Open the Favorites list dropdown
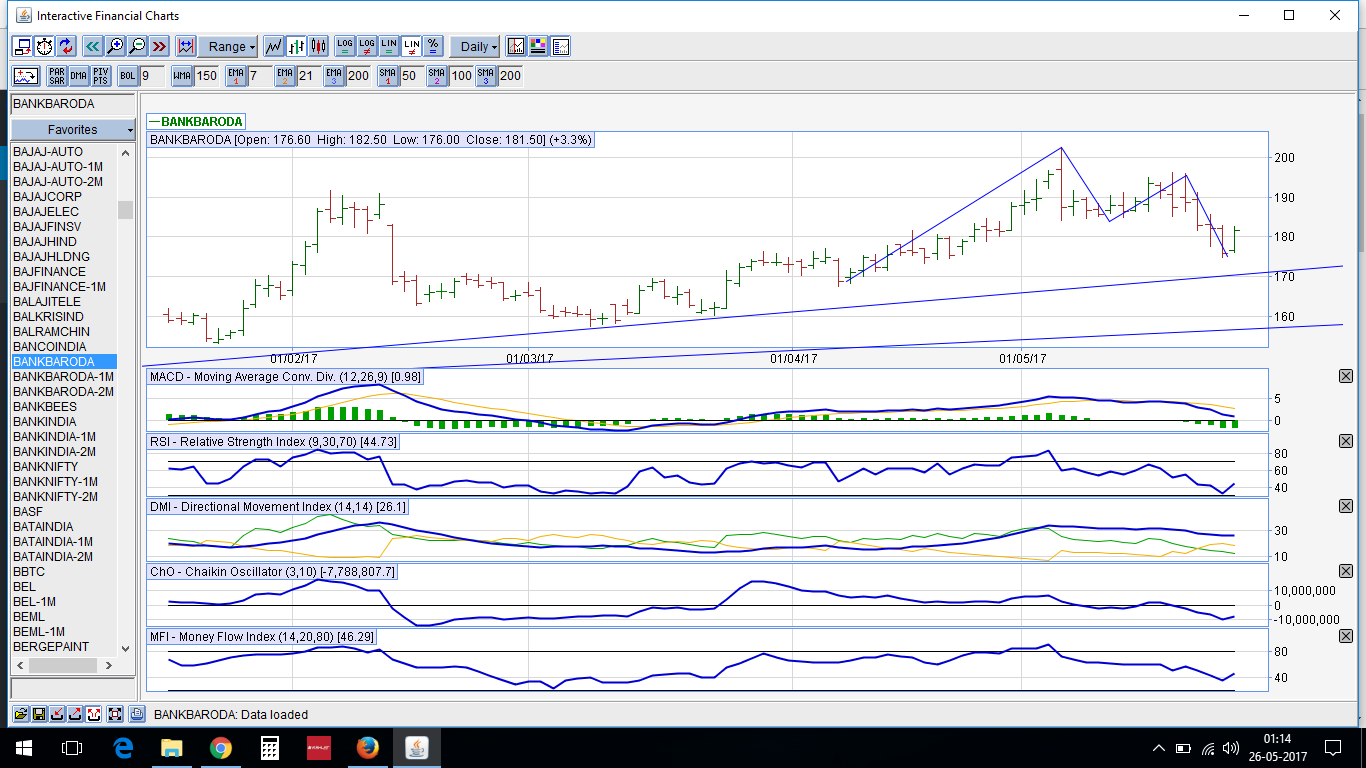This screenshot has height=768, width=1366. coord(73,130)
